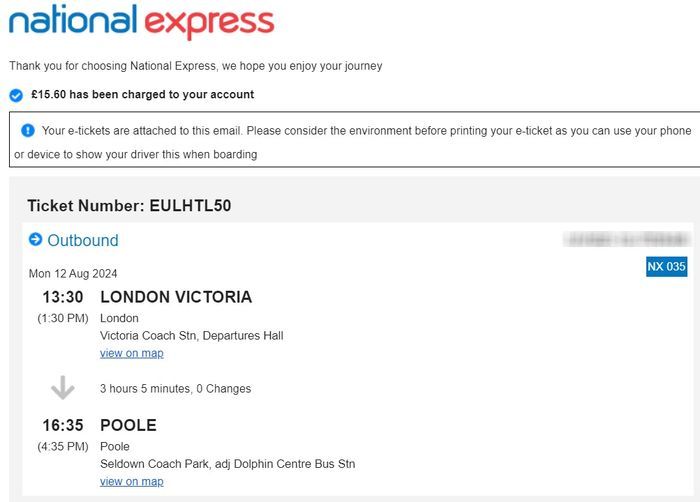Image resolution: width=700 pixels, height=502 pixels.
Task: Click the info icon in e-ticket notice
Action: (27, 130)
